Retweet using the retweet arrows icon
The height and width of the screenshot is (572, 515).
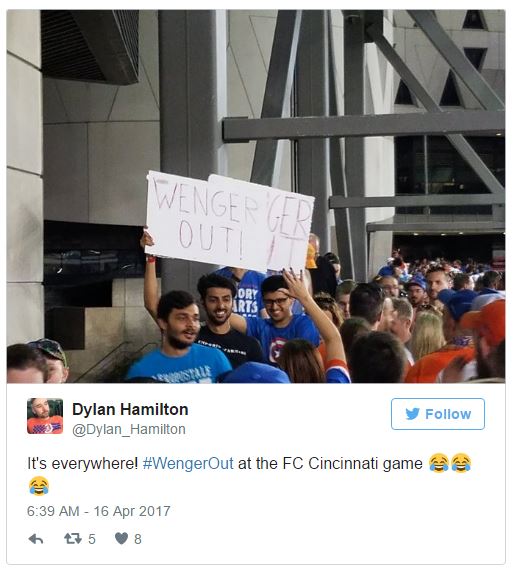point(73,538)
